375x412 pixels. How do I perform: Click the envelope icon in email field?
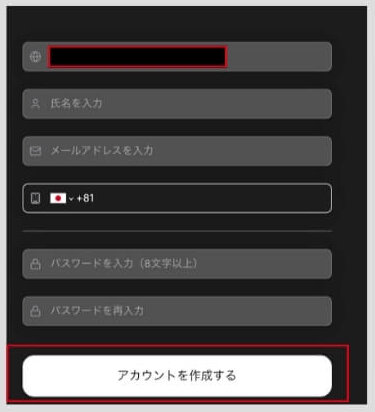35,151
